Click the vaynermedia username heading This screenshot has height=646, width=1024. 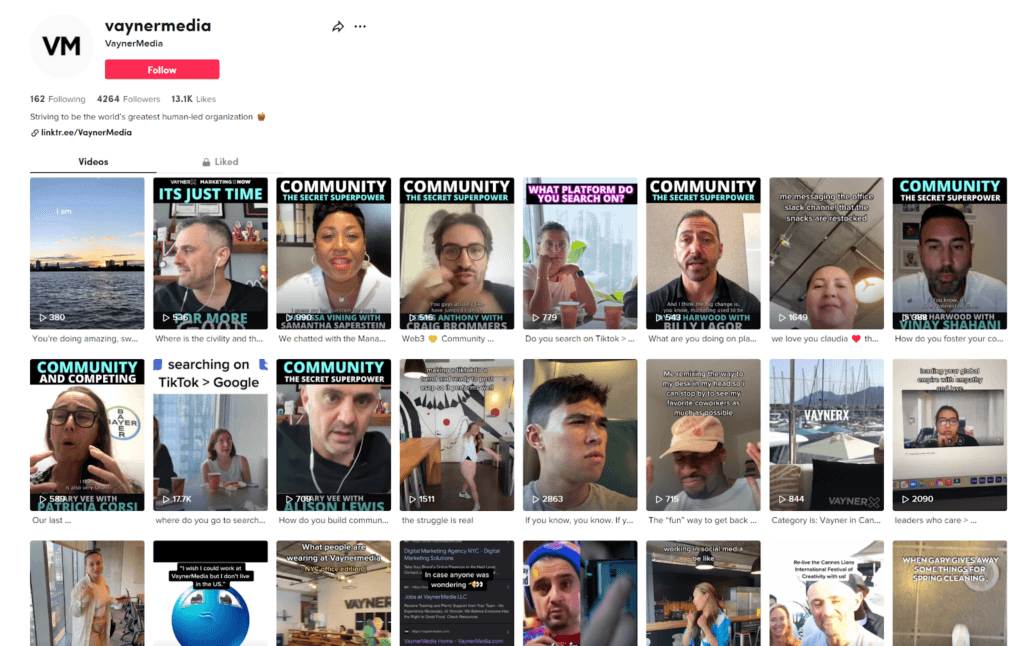click(x=158, y=25)
